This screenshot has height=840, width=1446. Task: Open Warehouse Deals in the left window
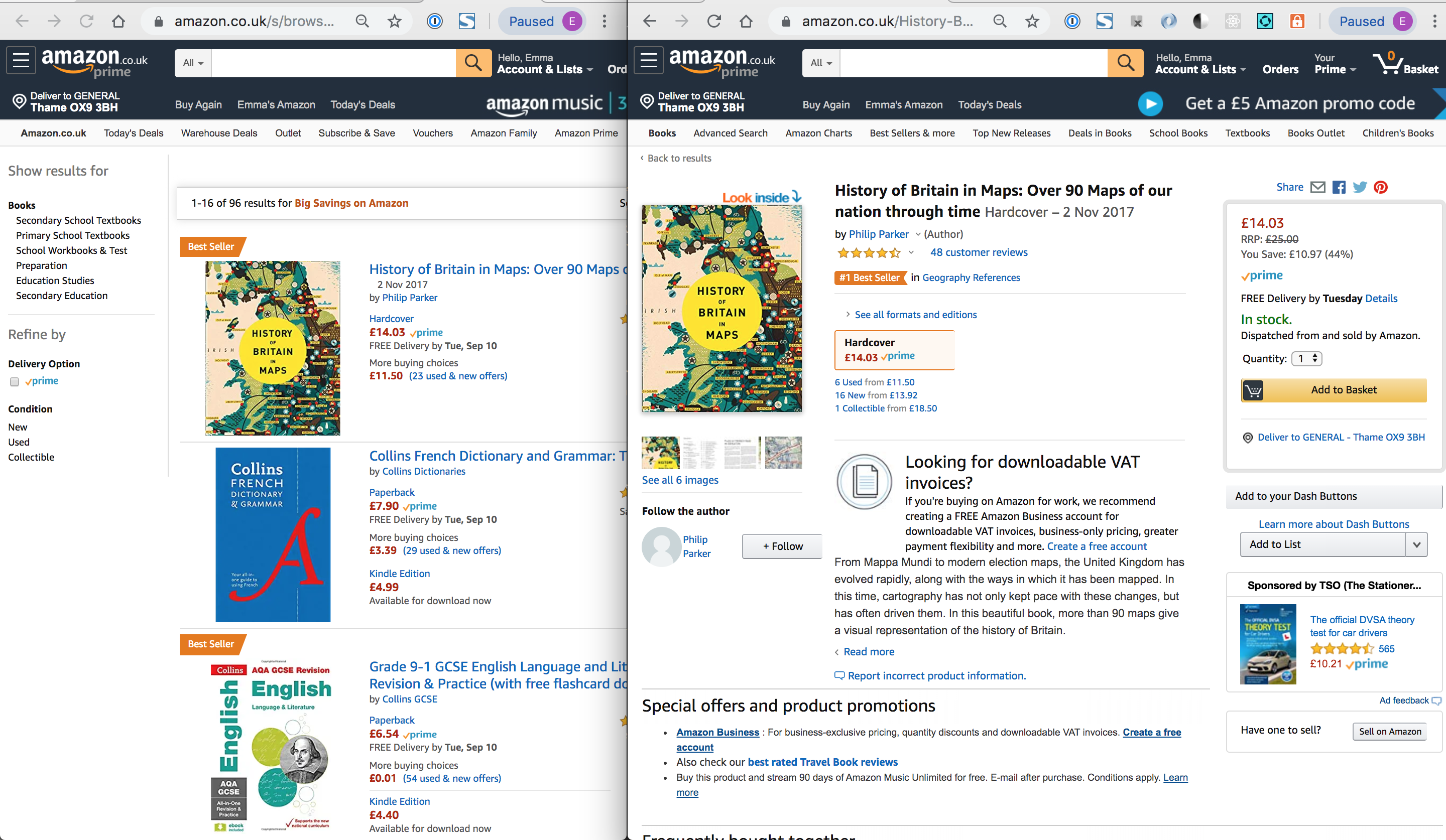219,133
